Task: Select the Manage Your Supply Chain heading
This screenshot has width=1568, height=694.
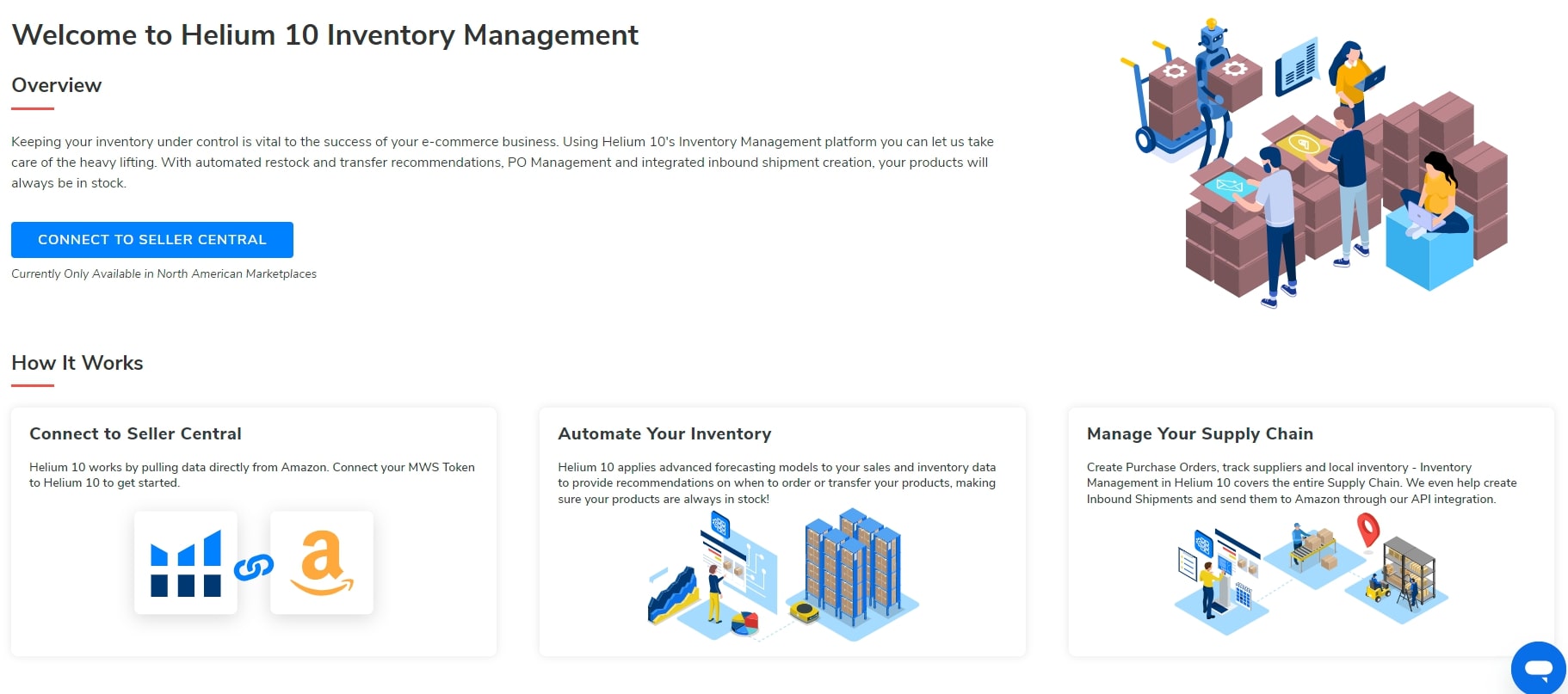Action: click(1200, 434)
